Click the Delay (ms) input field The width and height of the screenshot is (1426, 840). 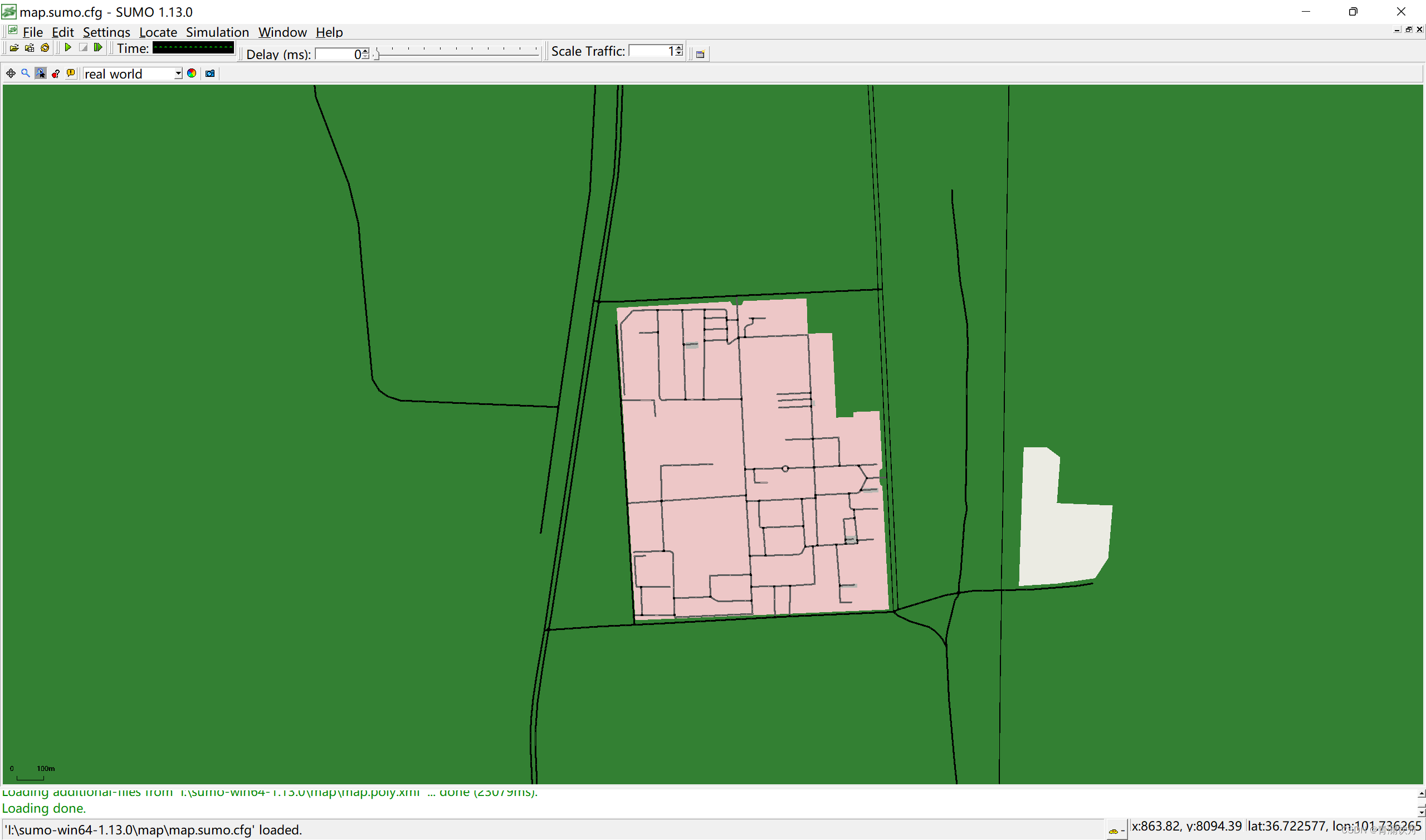click(x=337, y=55)
